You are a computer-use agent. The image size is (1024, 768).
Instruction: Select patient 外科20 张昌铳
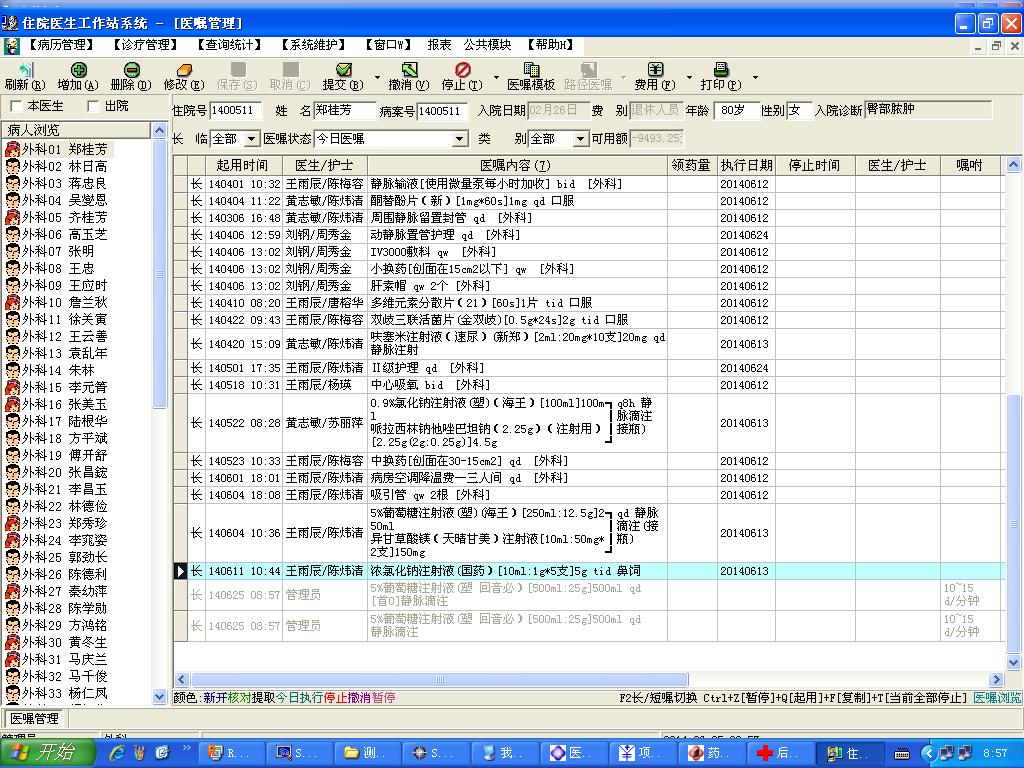[x=65, y=472]
